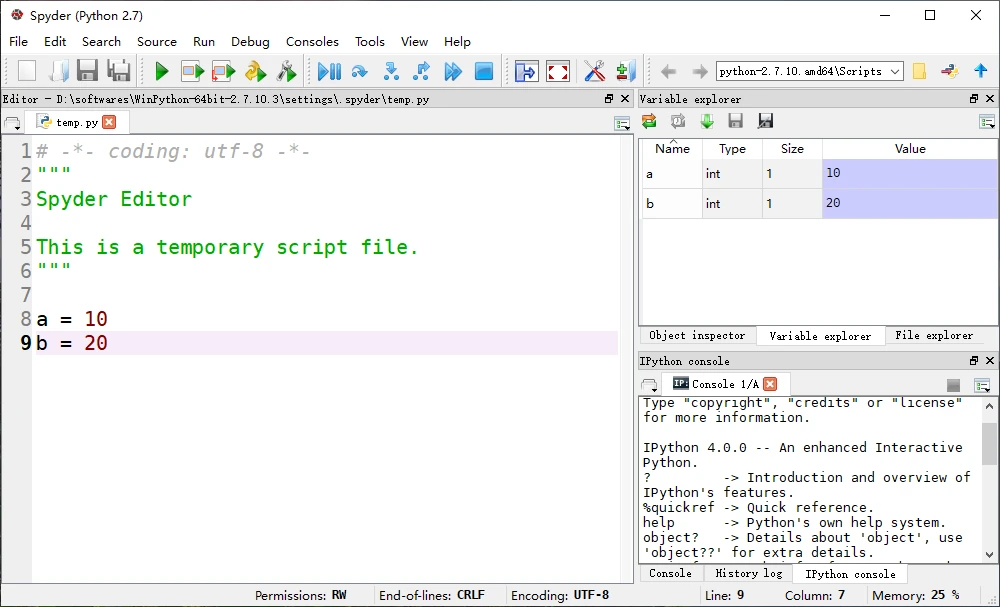
Task: Open the Run menu
Action: pos(204,41)
